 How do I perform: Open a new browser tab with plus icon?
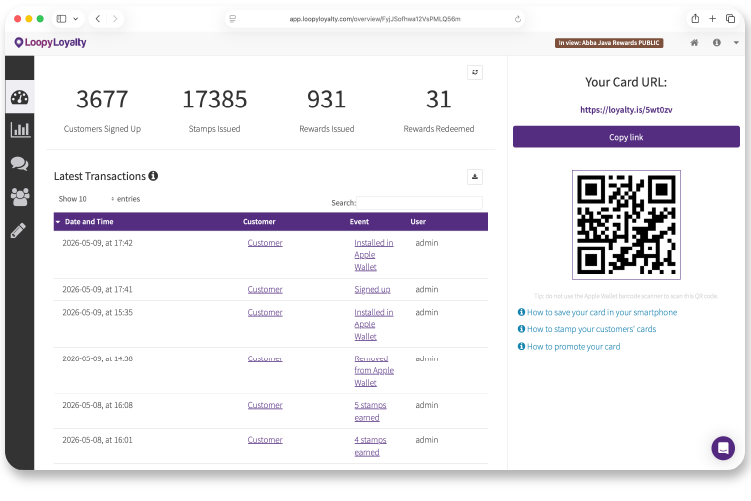click(713, 19)
